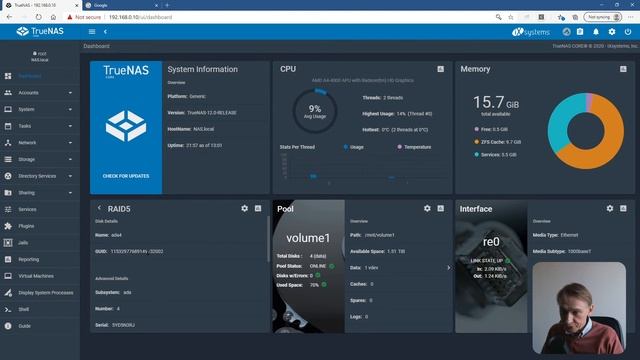This screenshot has height=360, width=640.
Task: Click the RAID5 card scrollbar
Action: coord(268,239)
